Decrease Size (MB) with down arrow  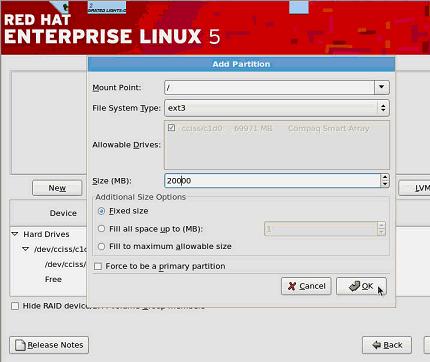[x=385, y=184]
